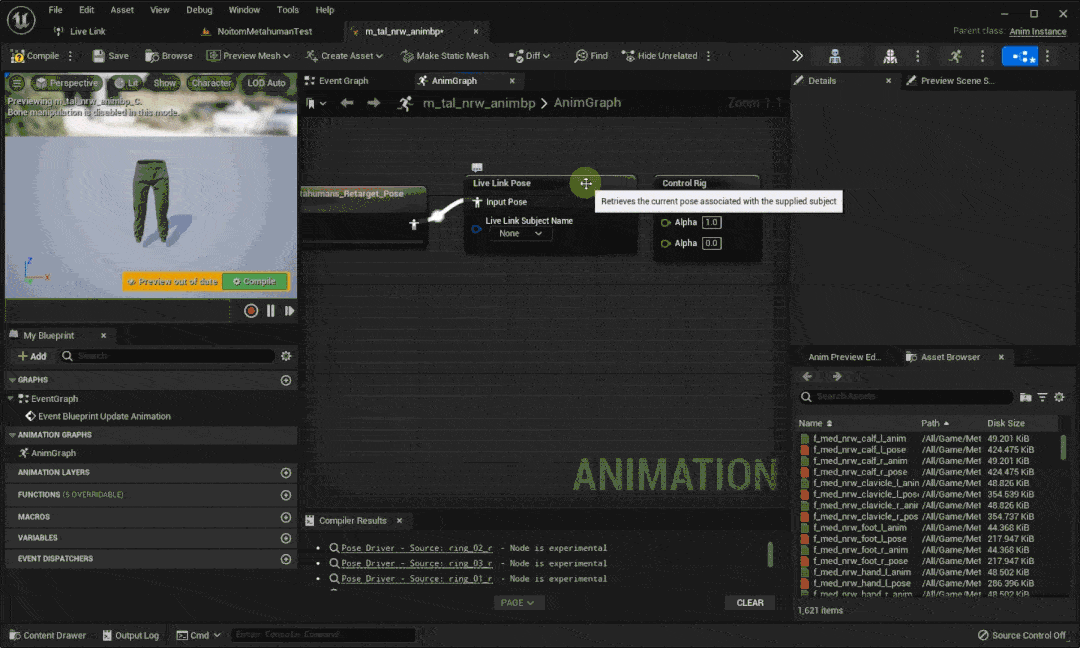Open My Blueprint settings gear

[x=286, y=356]
